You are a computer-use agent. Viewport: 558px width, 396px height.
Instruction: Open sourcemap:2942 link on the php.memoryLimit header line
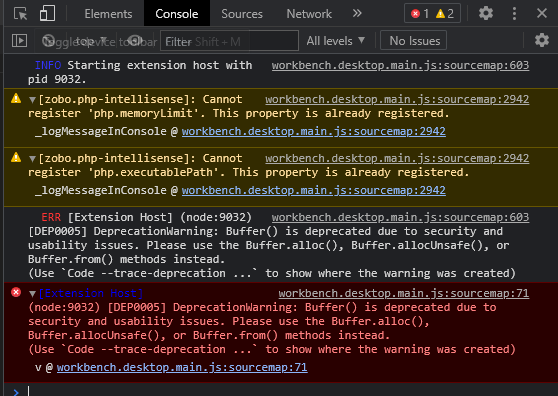point(397,99)
